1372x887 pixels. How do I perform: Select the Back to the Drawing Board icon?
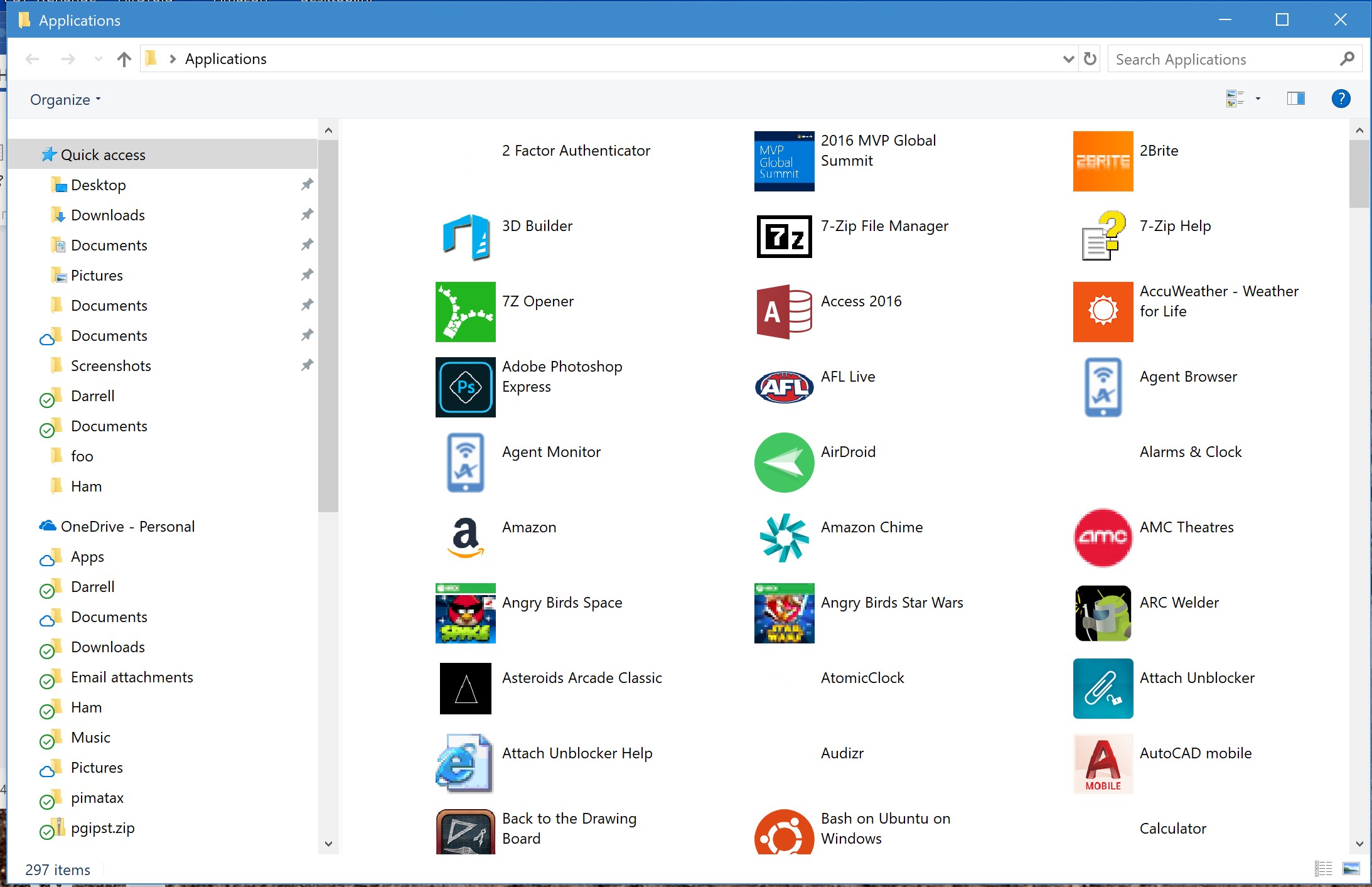[466, 832]
